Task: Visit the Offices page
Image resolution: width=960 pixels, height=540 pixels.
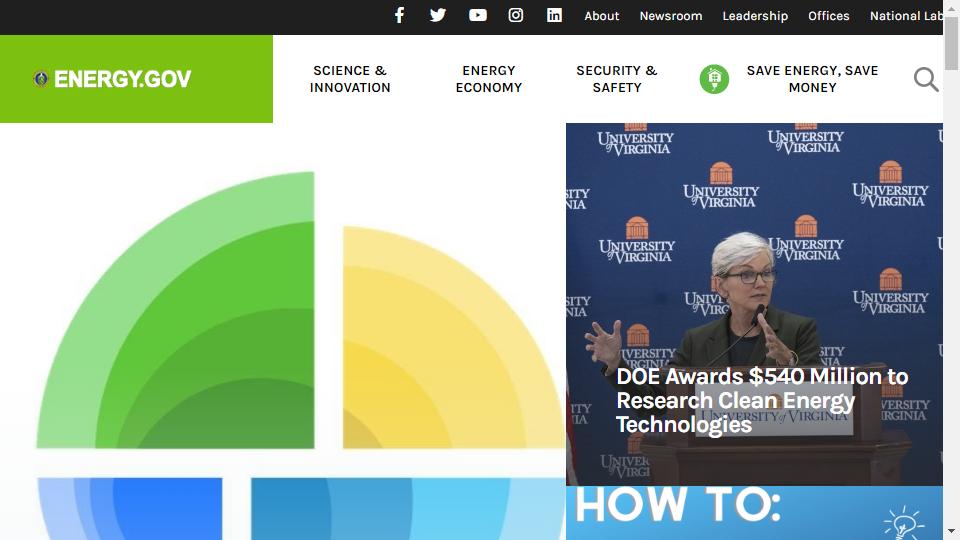Action: [x=828, y=16]
